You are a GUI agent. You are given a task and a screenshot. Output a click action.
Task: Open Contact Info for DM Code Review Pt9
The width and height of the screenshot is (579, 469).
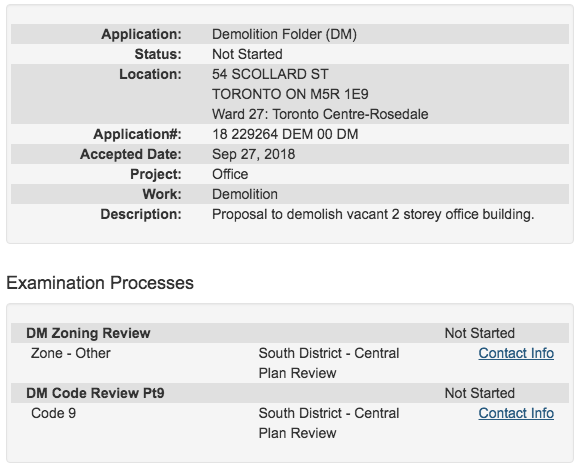(516, 413)
